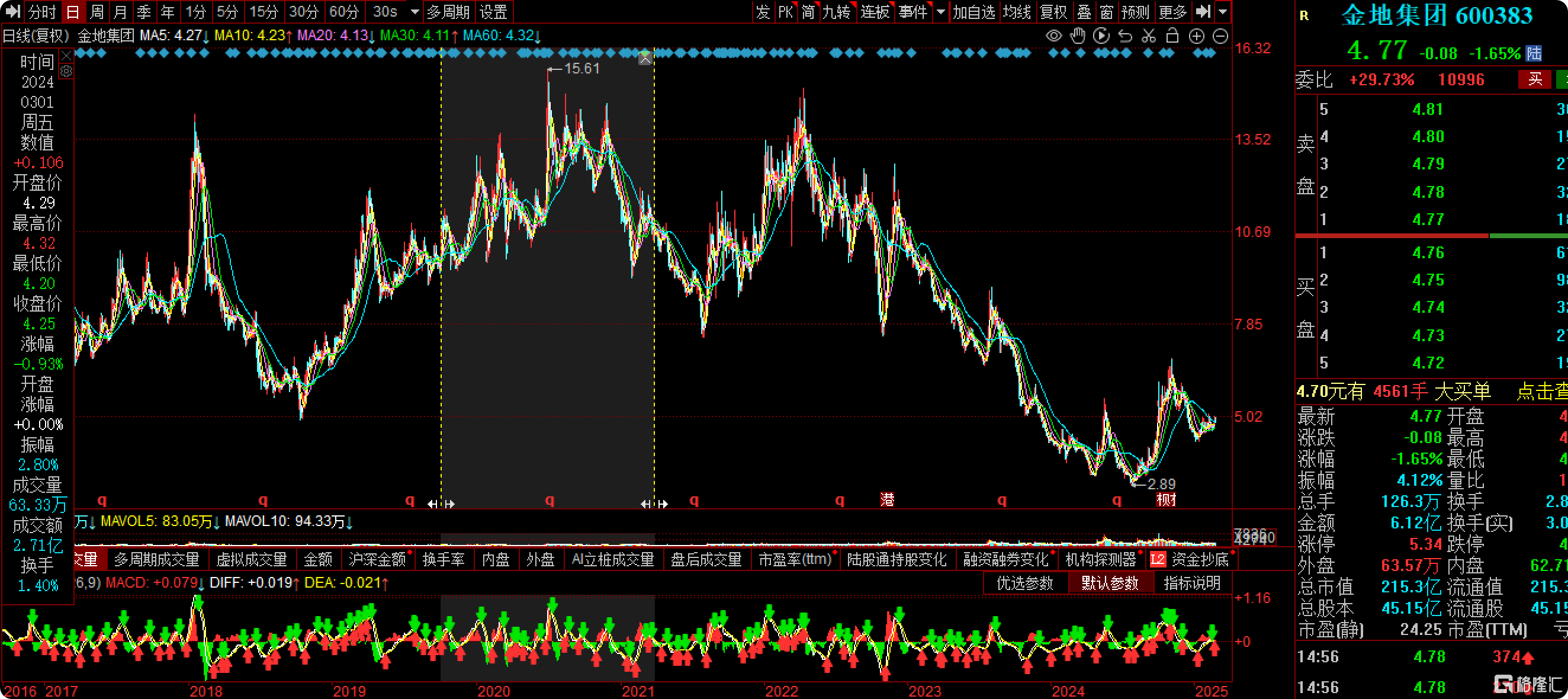This screenshot has width=1568, height=699.
Task: Switch to 30分 chart period
Action: click(x=304, y=12)
